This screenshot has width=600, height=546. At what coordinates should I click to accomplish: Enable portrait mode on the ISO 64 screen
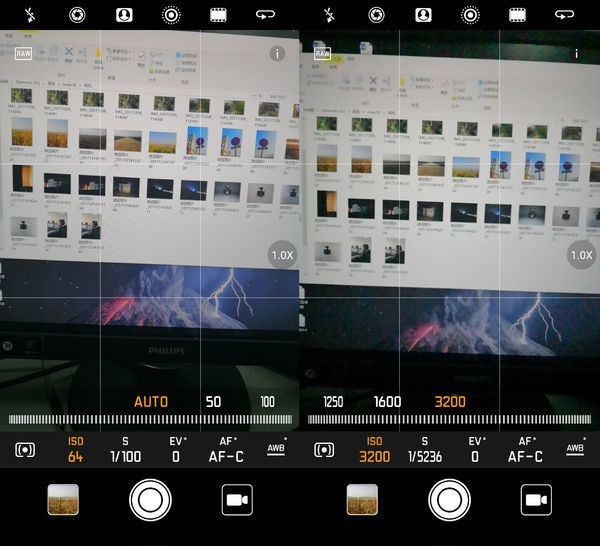pyautogui.click(x=124, y=15)
